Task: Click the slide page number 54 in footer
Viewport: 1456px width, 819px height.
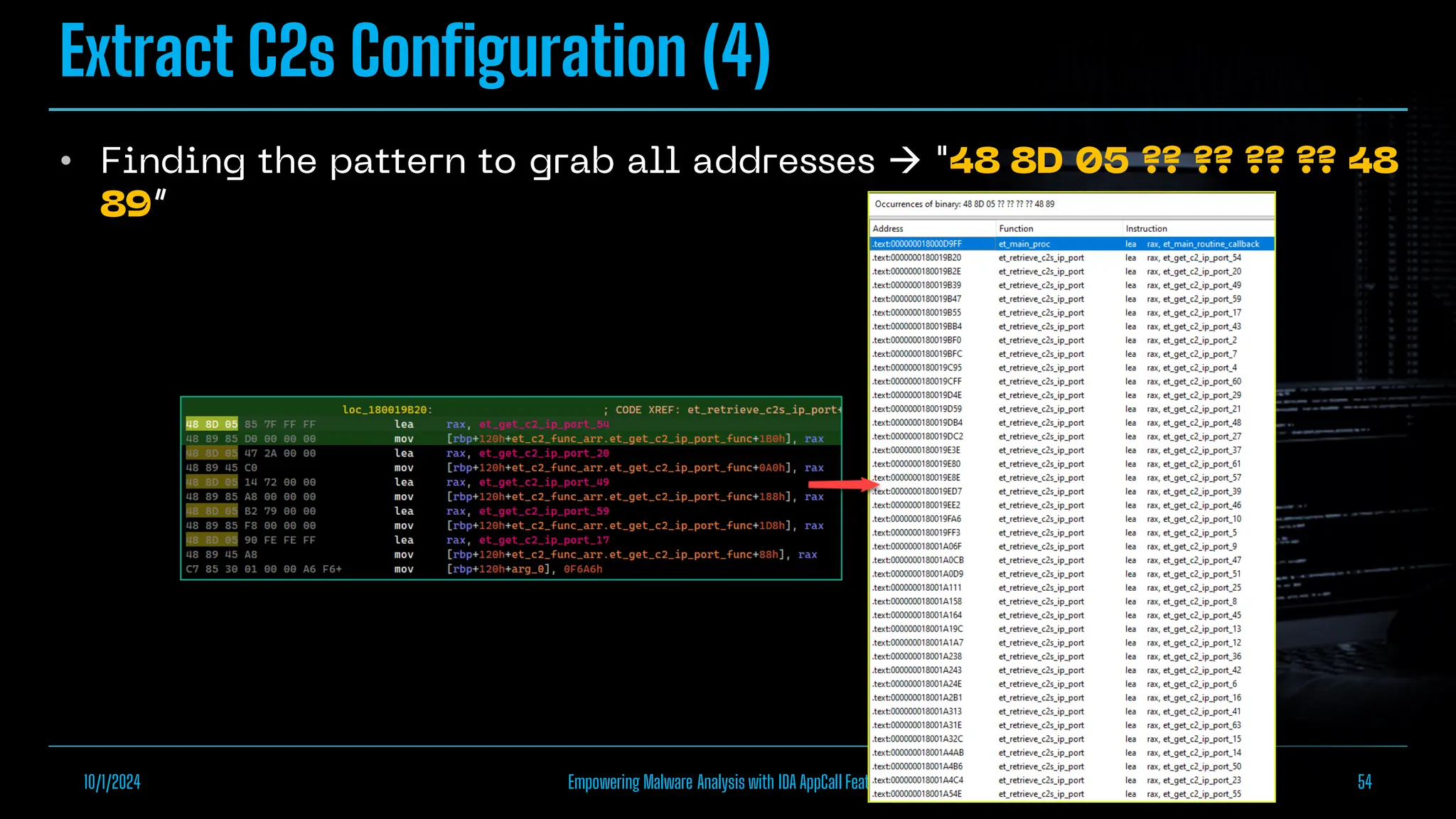Action: click(1364, 782)
